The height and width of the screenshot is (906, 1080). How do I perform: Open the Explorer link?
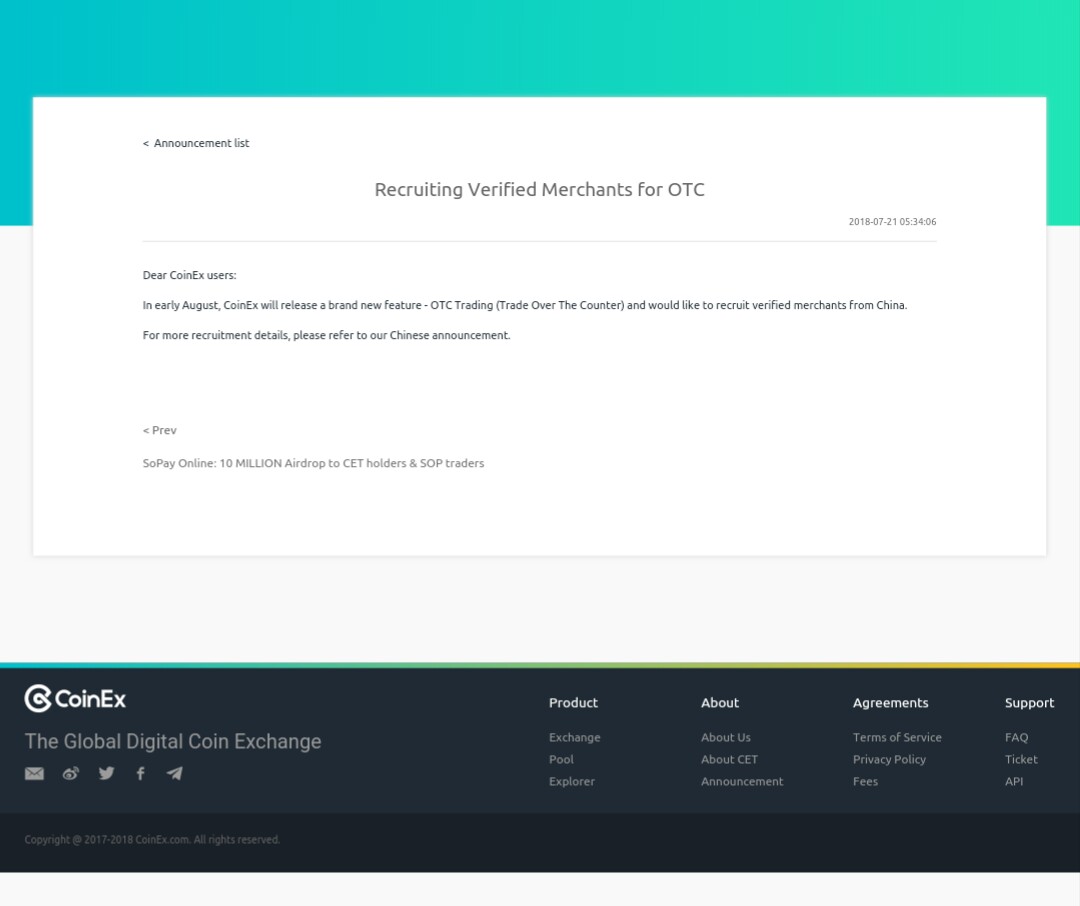(x=571, y=781)
